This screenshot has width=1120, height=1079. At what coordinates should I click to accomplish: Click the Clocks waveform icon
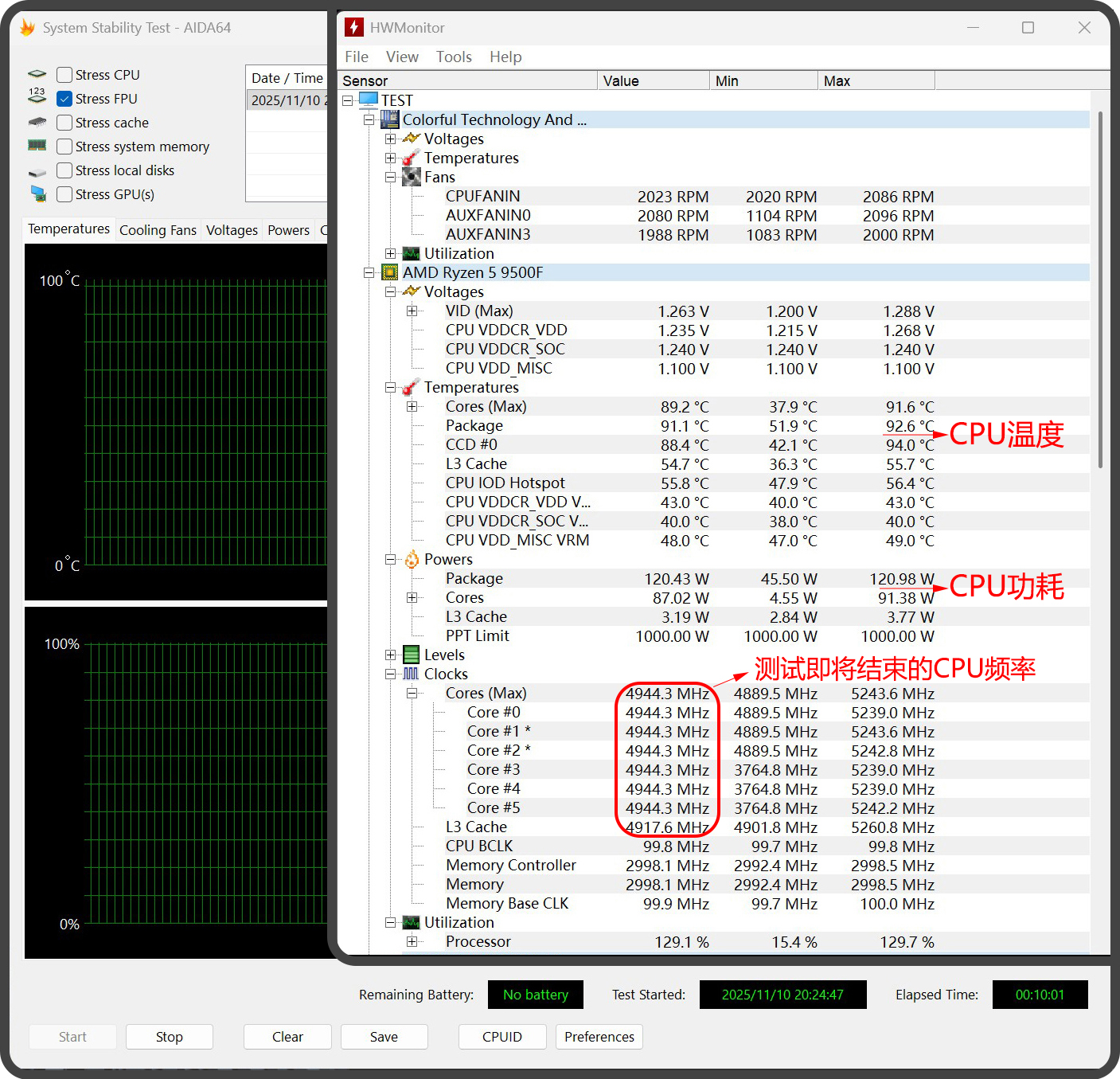click(411, 674)
